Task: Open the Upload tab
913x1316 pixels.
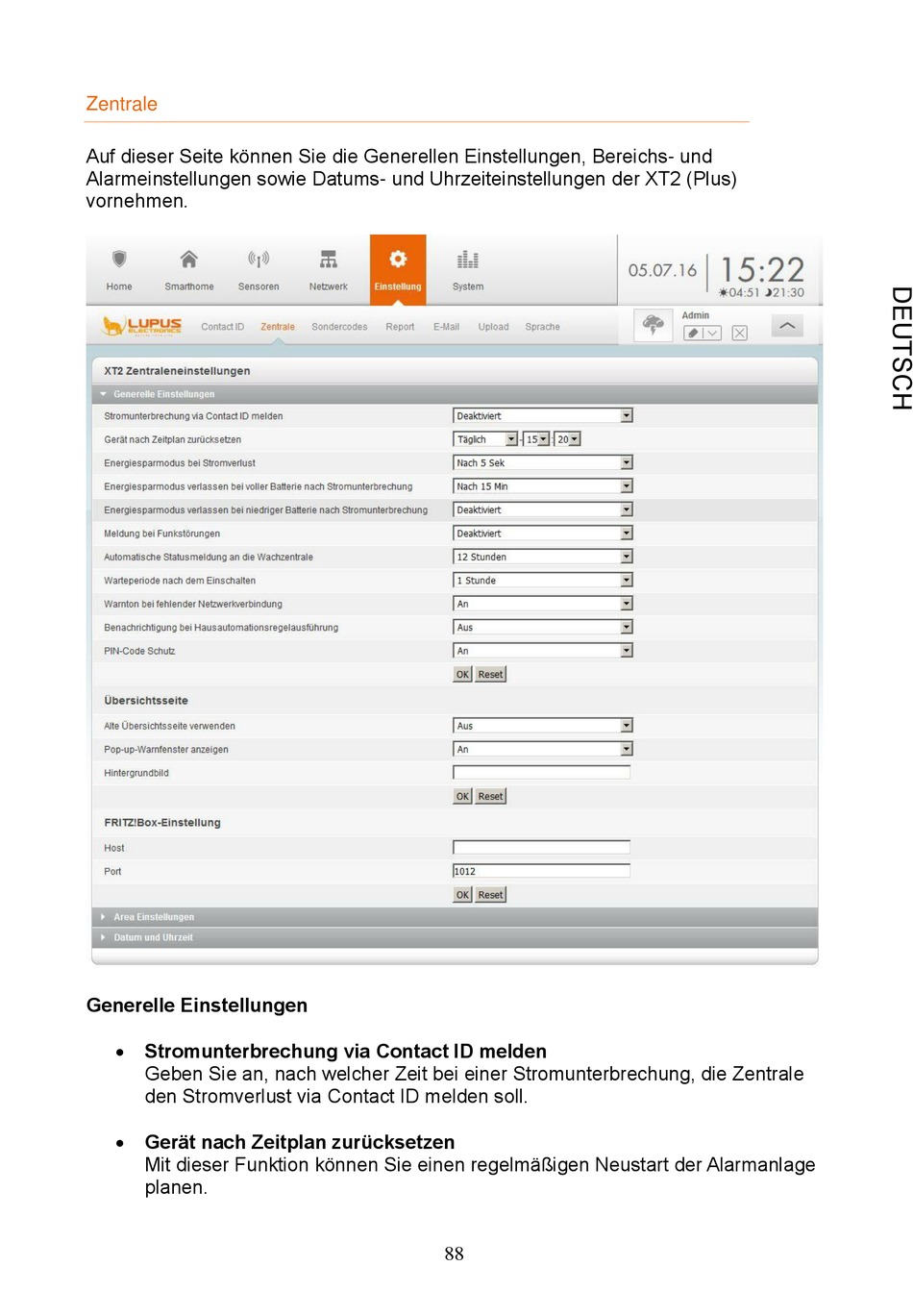Action: pyautogui.click(x=494, y=327)
